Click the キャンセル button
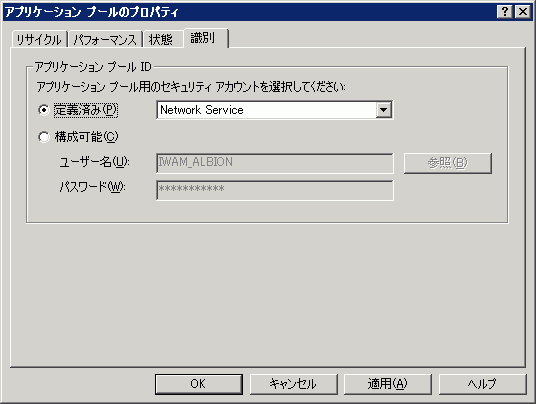The image size is (536, 404). point(294,384)
